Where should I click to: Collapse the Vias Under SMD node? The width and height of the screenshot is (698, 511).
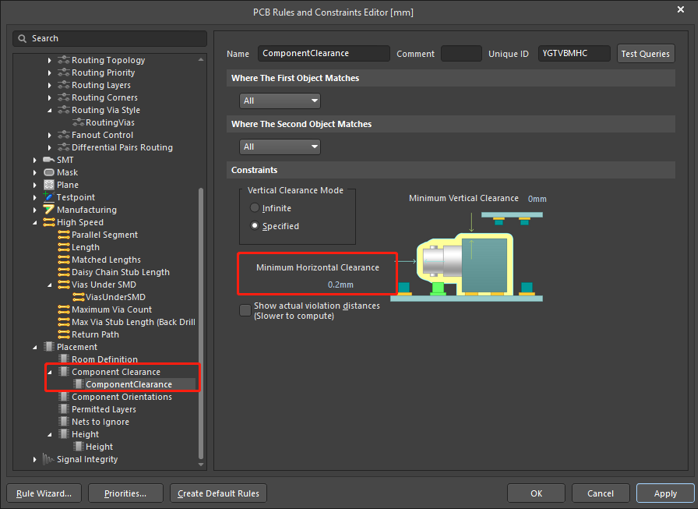pos(49,284)
